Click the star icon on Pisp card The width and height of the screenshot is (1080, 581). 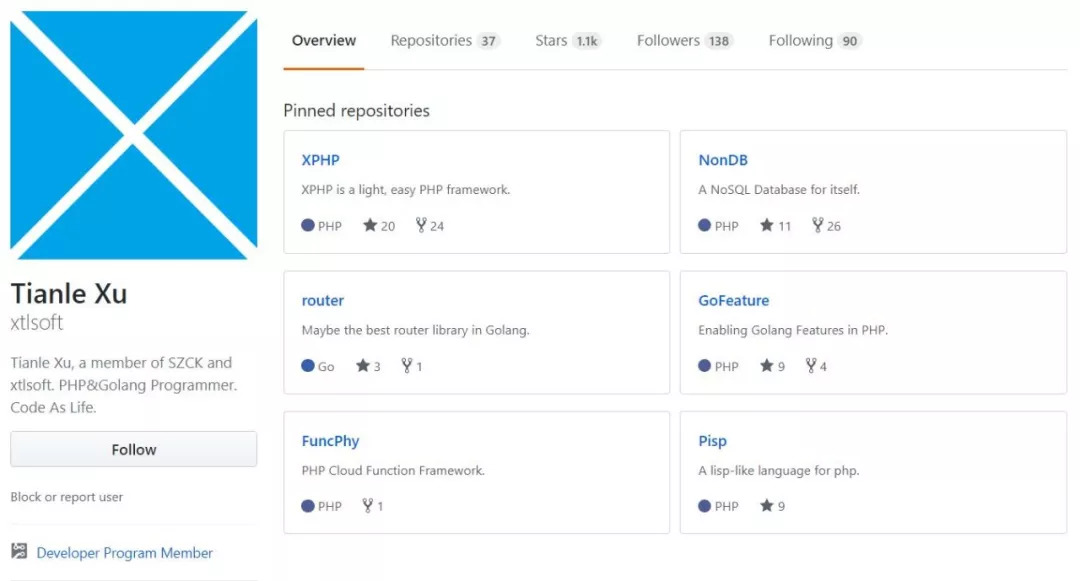pos(767,506)
